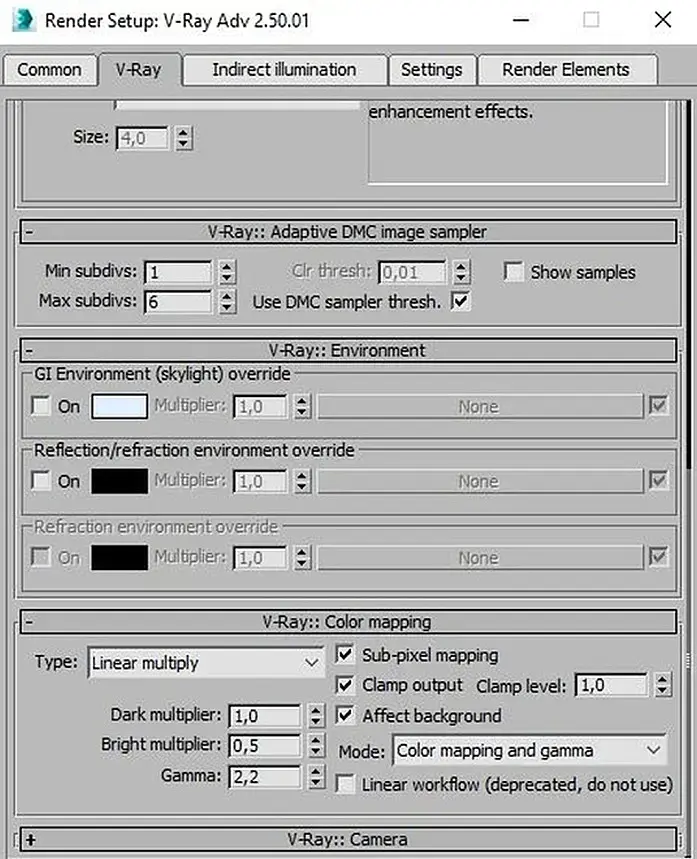Viewport: 697px width, 859px height.
Task: Adjust the Gamma spinner arrows
Action: pos(316,776)
